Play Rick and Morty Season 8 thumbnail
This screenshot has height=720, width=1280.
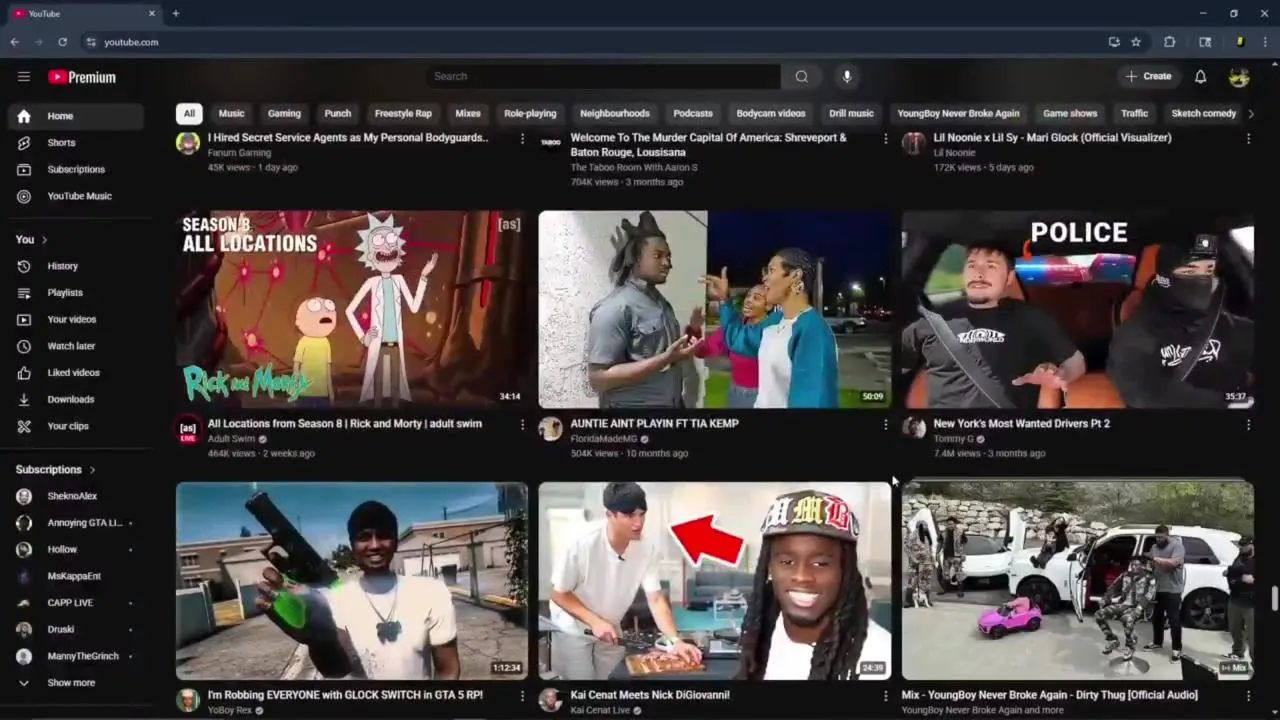(352, 308)
